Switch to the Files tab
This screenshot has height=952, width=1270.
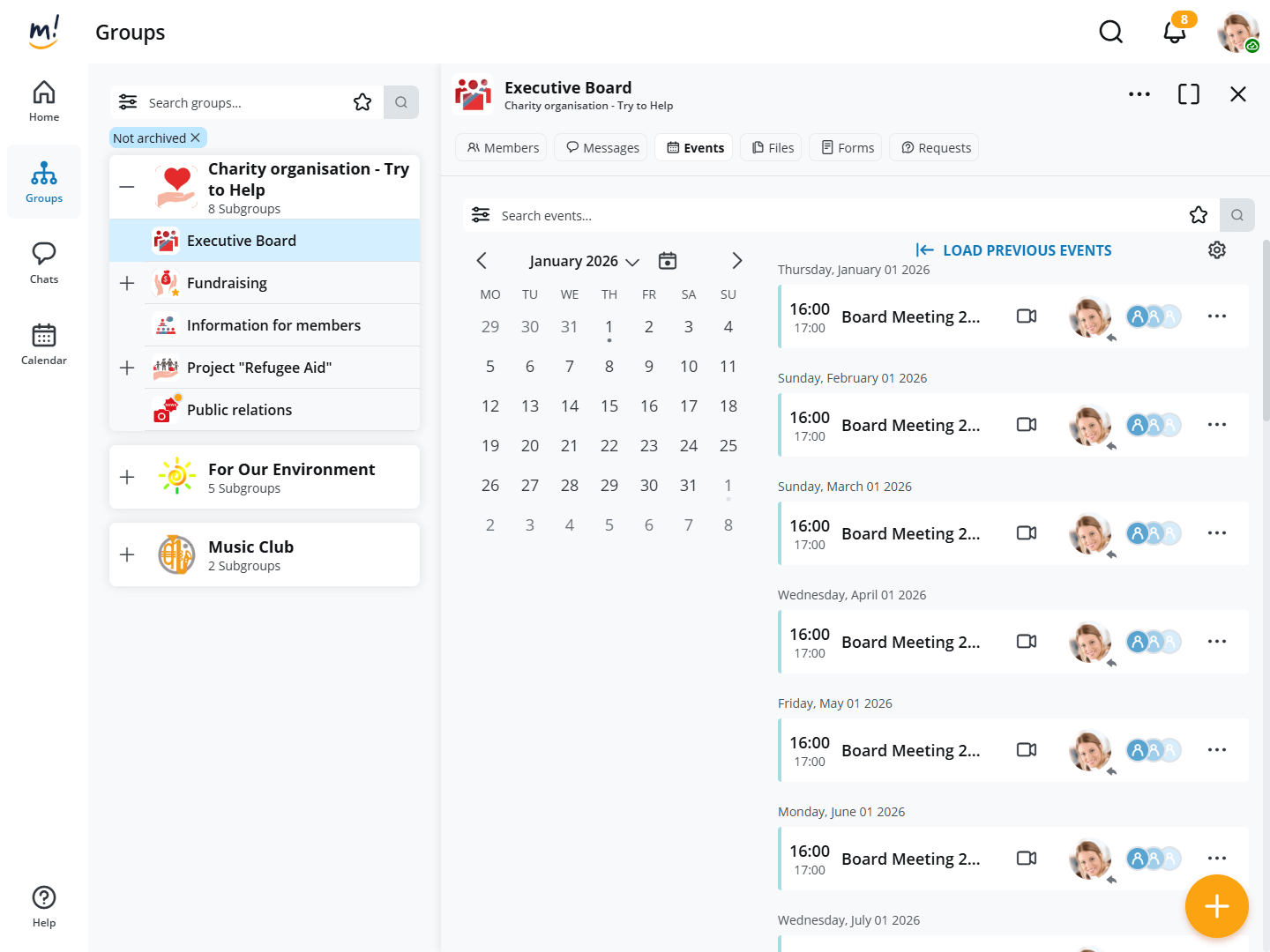click(772, 148)
